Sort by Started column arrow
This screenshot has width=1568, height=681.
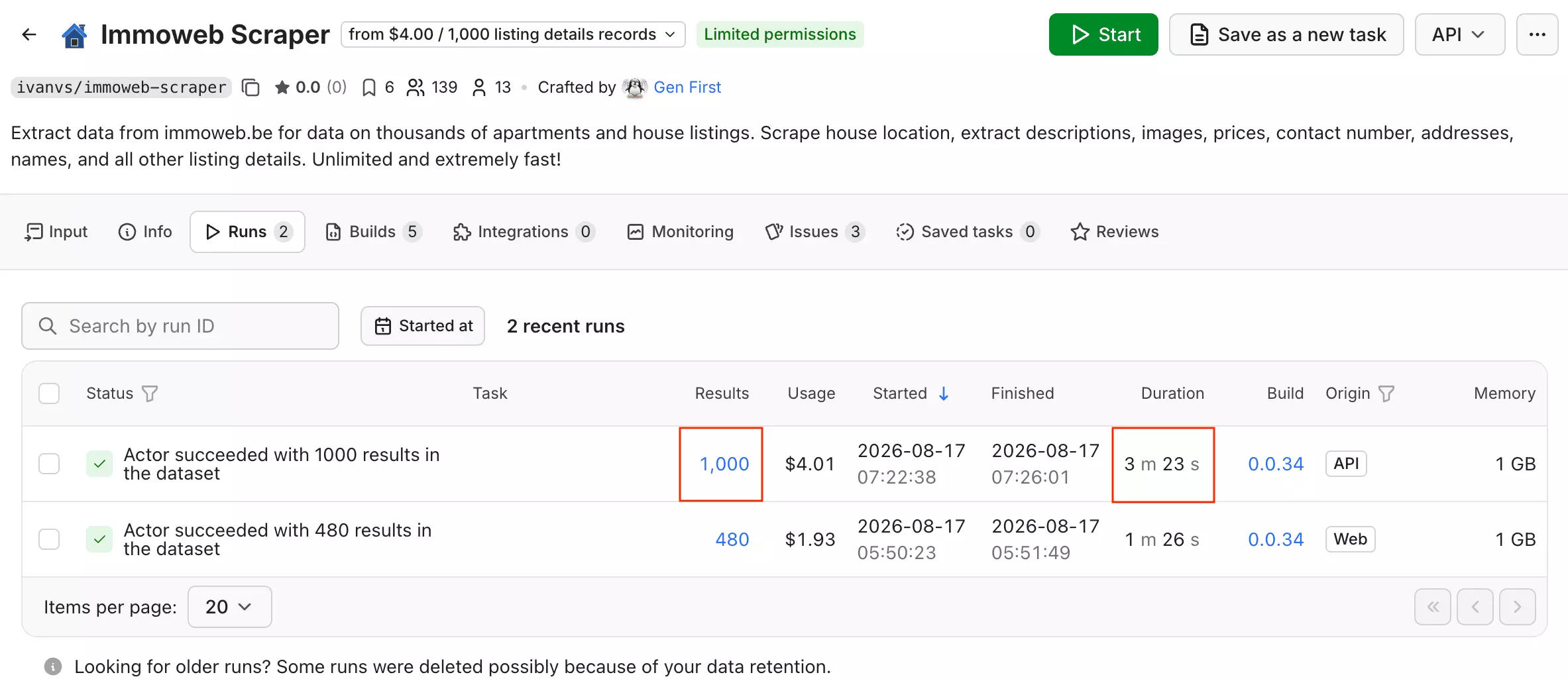pyautogui.click(x=944, y=393)
